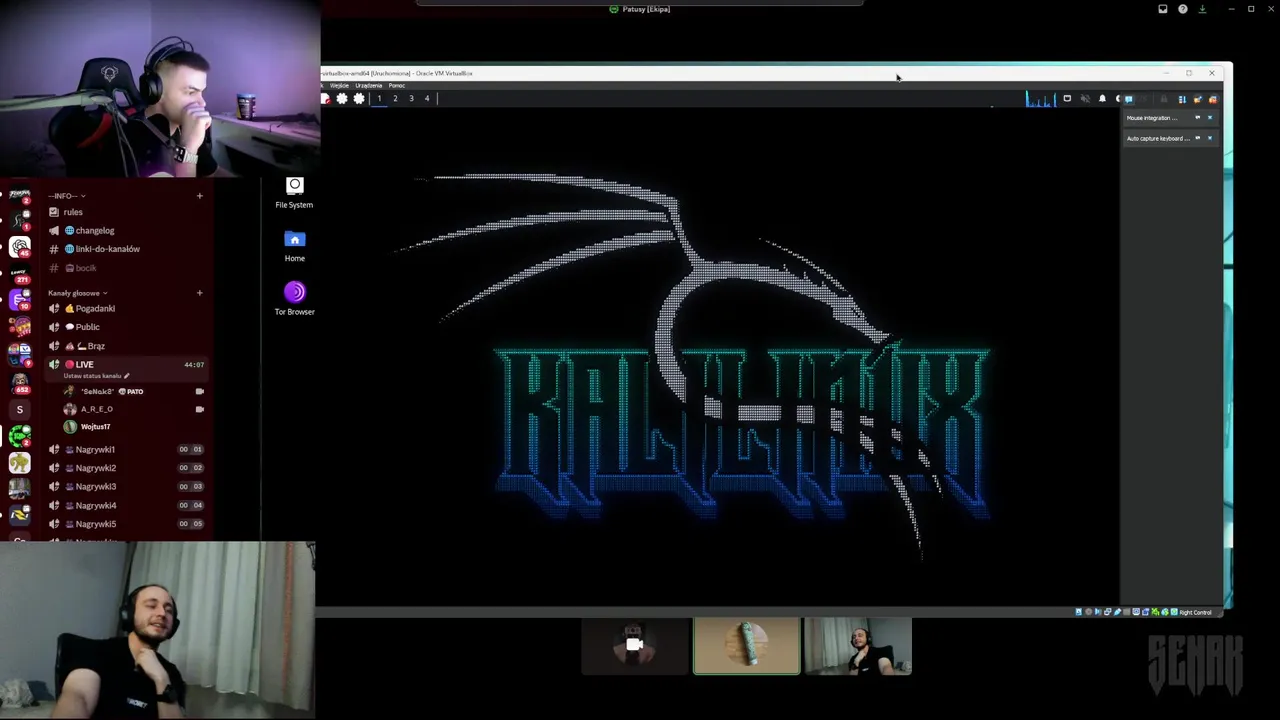Viewport: 1280px width, 720px height.
Task: Click Ustaw status kanału edit link
Action: coord(96,376)
